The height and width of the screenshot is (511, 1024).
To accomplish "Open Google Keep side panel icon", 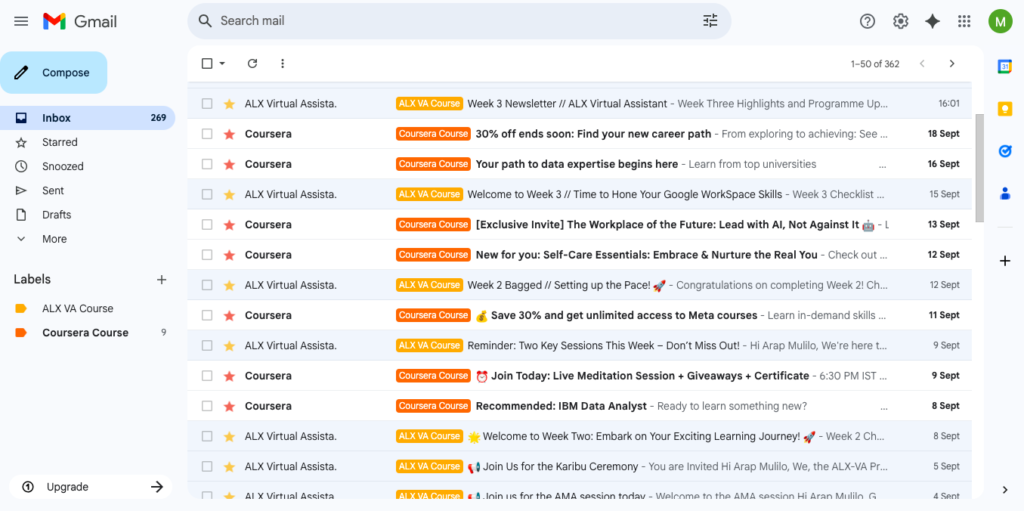I will (1004, 109).
